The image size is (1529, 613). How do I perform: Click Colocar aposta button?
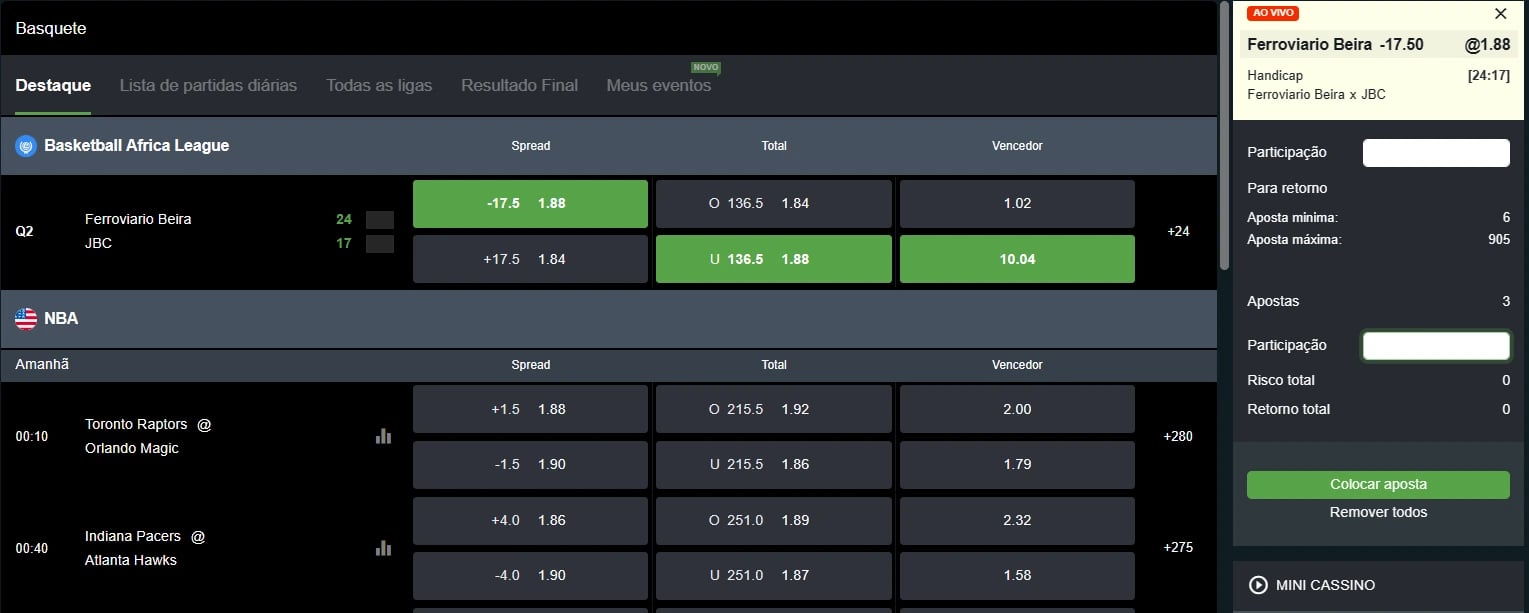[1378, 485]
